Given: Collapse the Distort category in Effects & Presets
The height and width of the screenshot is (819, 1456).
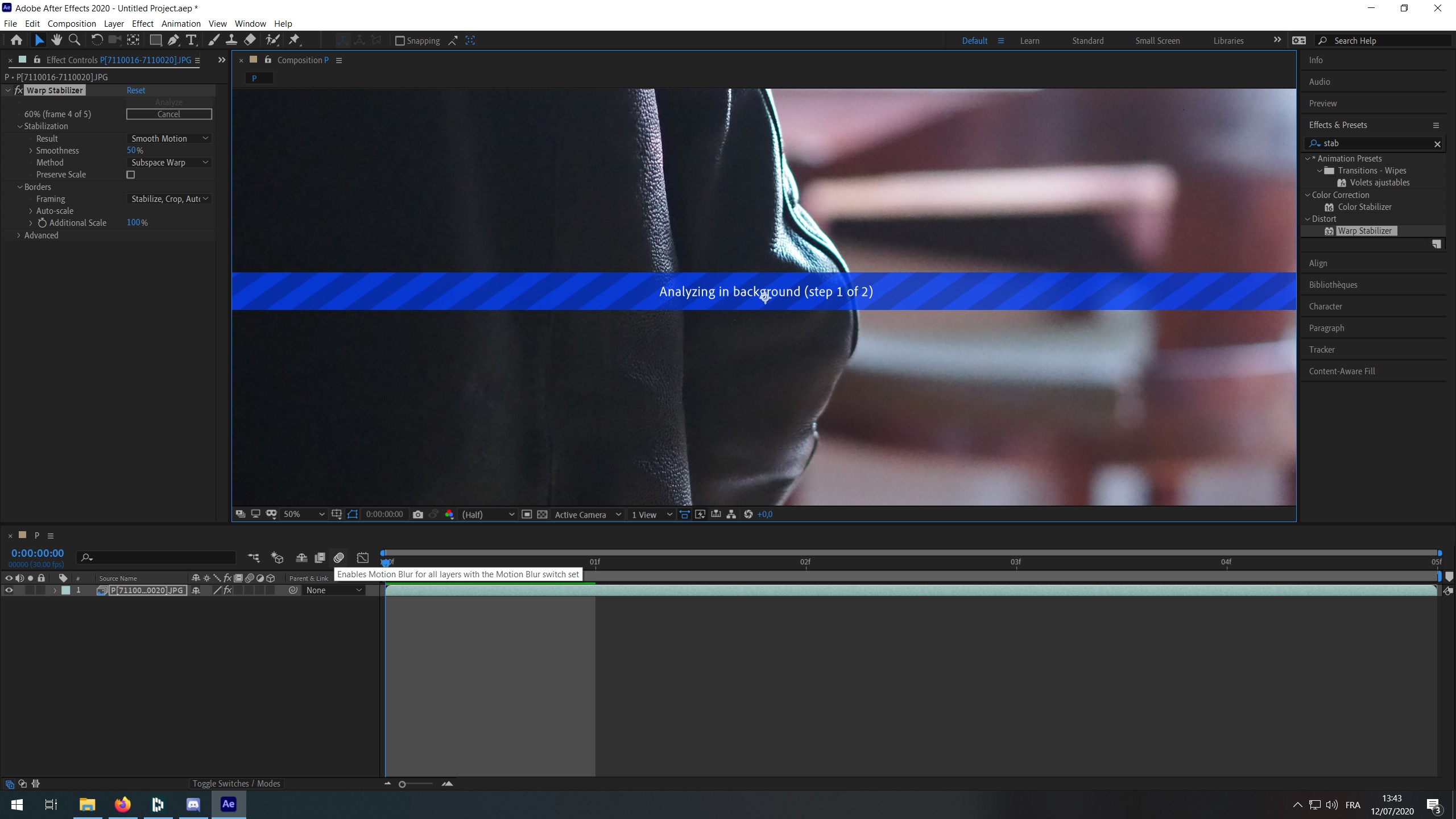Looking at the screenshot, I should [x=1308, y=218].
